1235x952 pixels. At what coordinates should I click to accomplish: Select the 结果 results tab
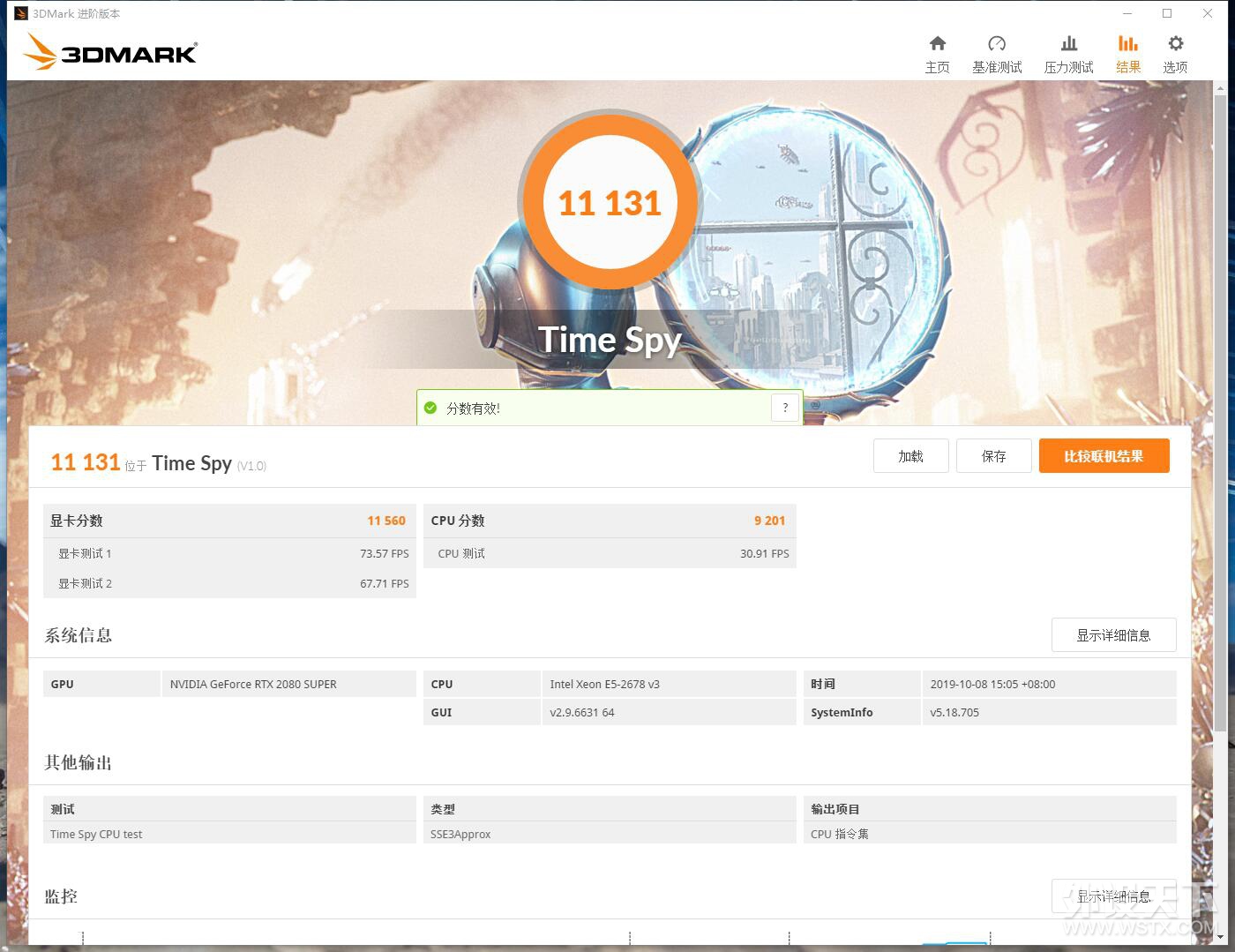1128,55
